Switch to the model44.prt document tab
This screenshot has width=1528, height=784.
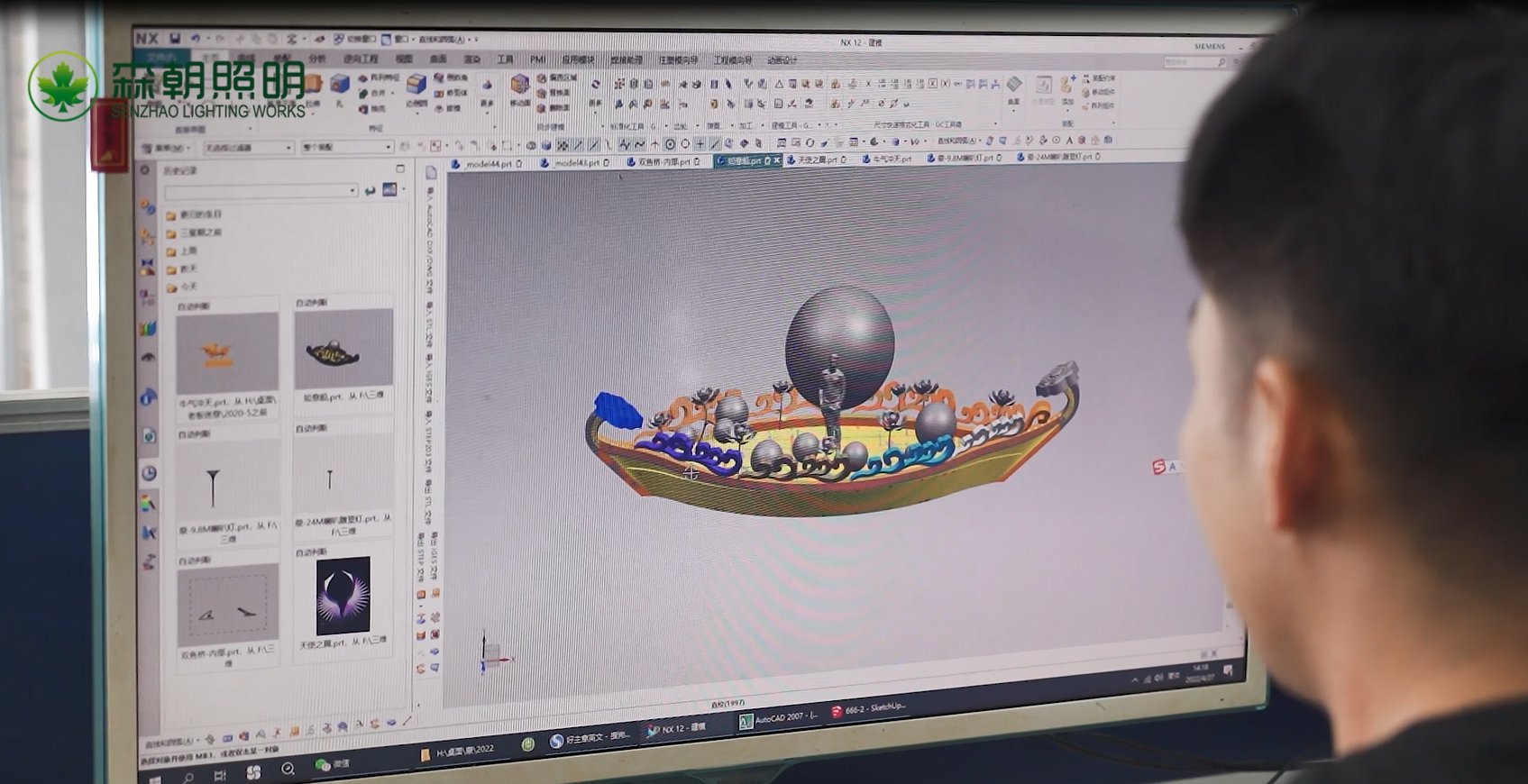[488, 164]
